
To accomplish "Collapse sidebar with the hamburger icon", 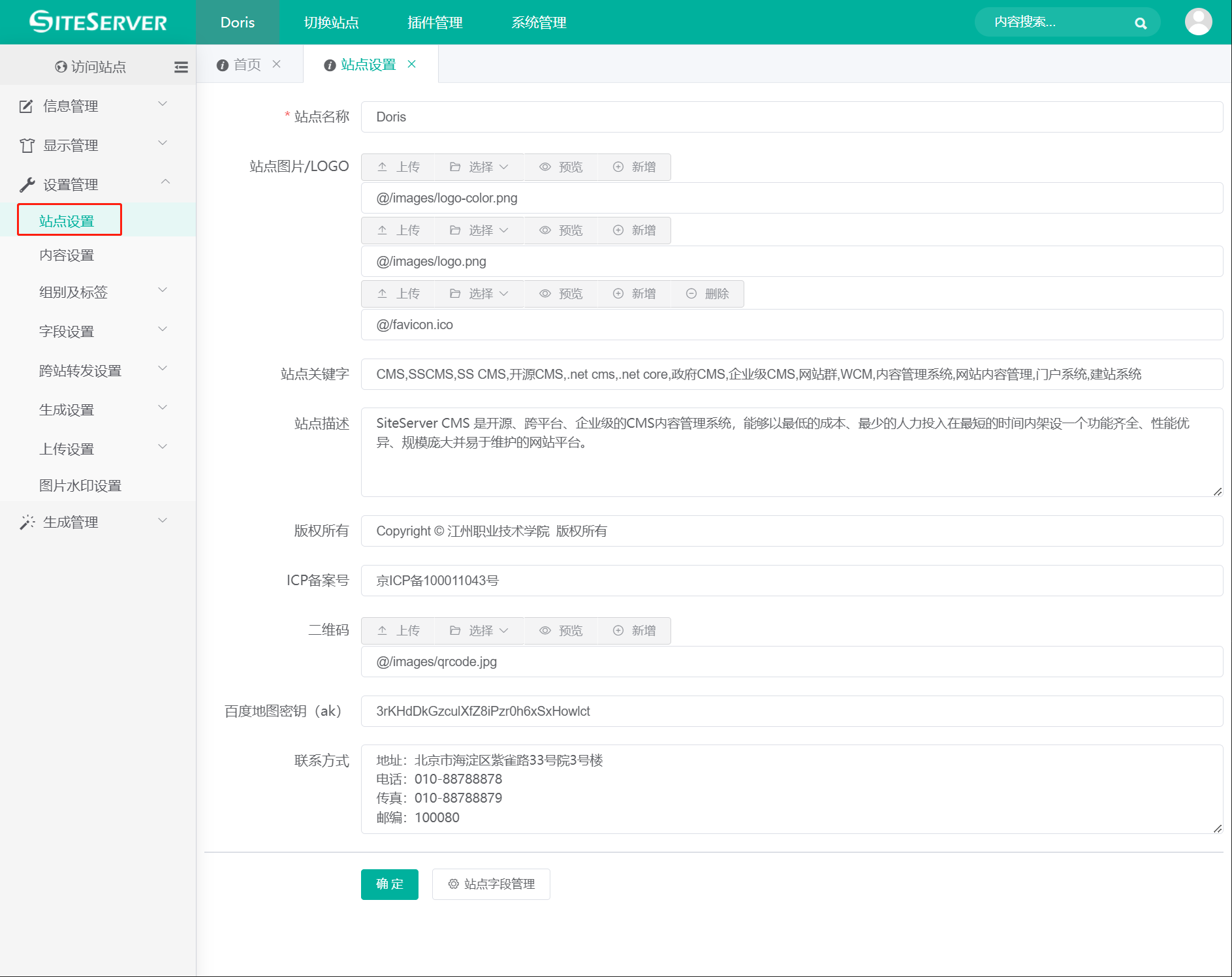I will tap(181, 67).
